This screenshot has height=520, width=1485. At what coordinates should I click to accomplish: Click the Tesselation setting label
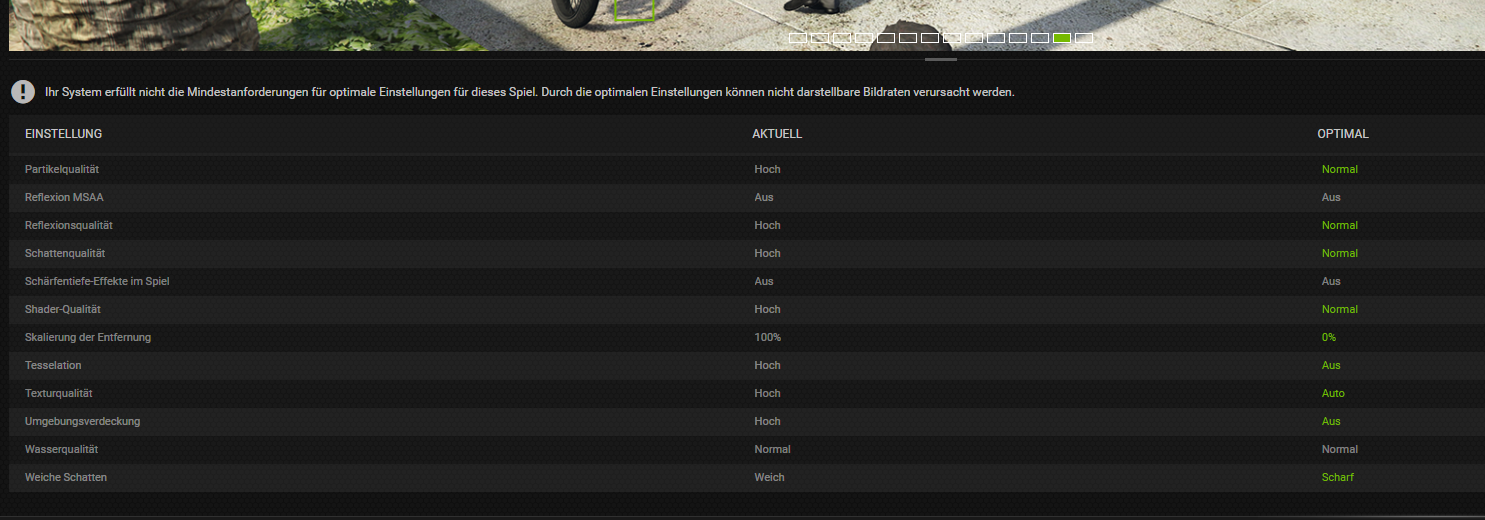point(53,365)
